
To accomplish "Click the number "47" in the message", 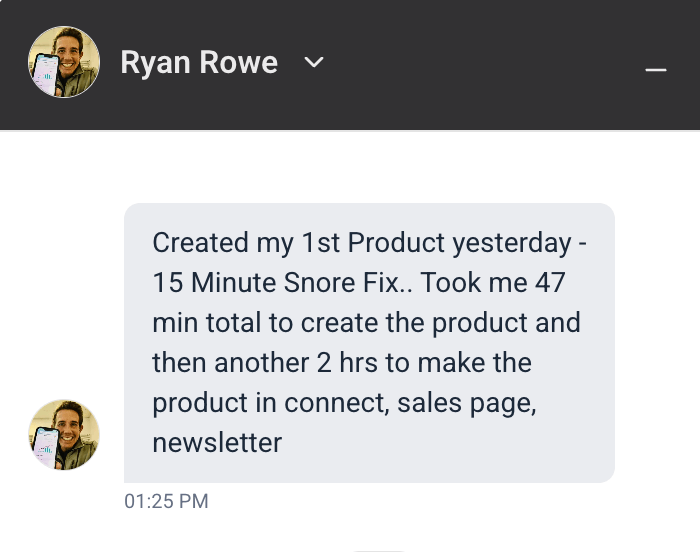I will coord(547,283).
